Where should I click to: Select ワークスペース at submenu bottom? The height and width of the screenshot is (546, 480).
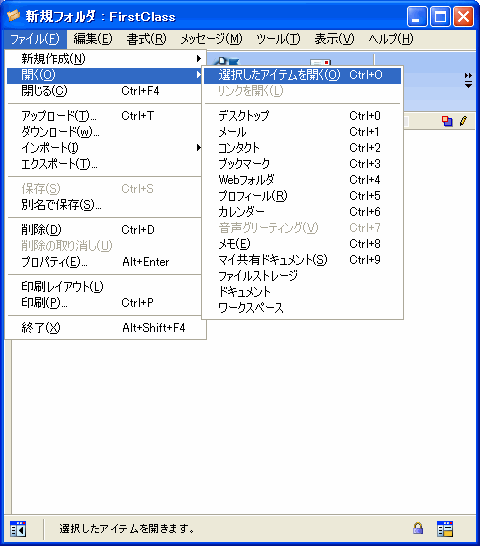(x=302, y=308)
